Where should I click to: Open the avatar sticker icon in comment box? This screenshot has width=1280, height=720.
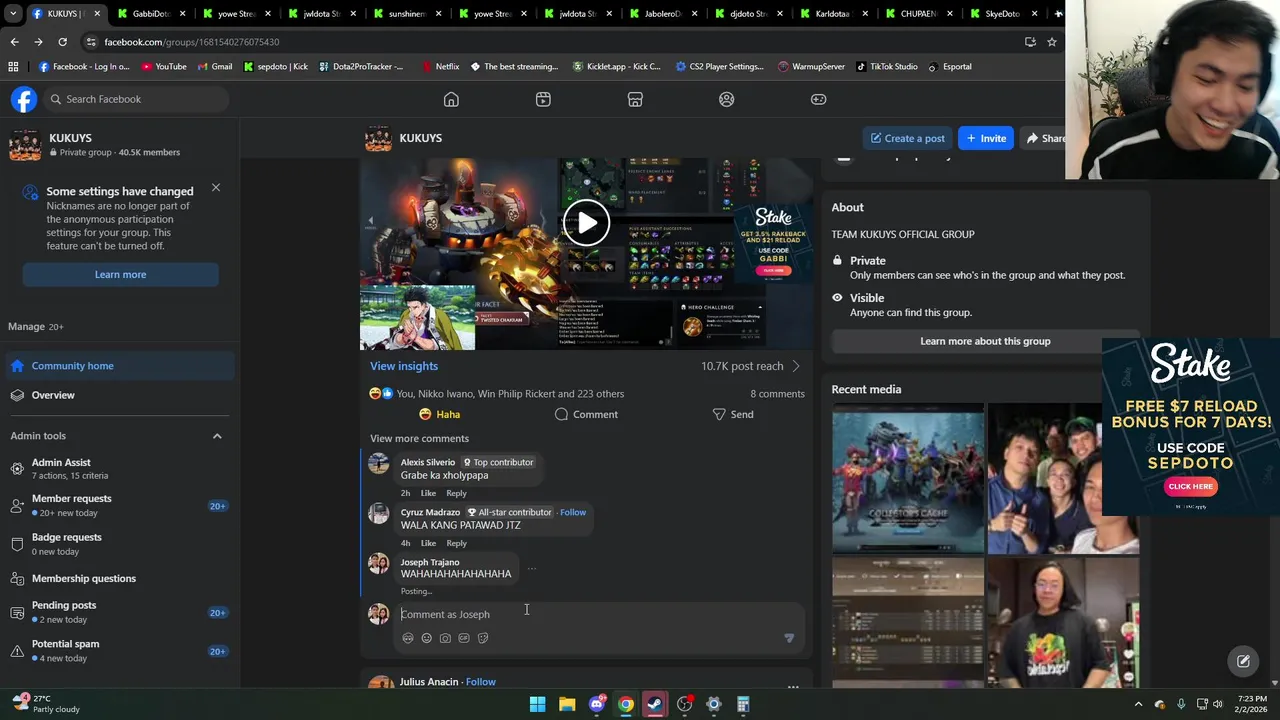pyautogui.click(x=407, y=638)
